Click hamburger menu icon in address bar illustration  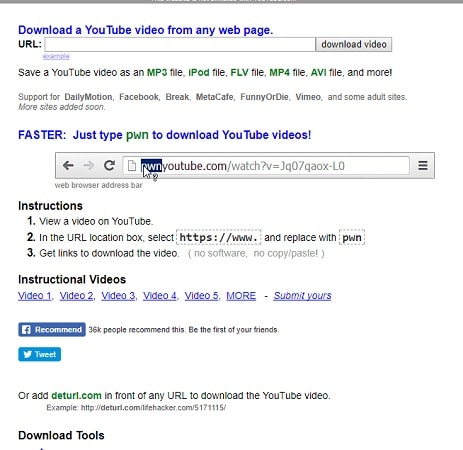423,165
